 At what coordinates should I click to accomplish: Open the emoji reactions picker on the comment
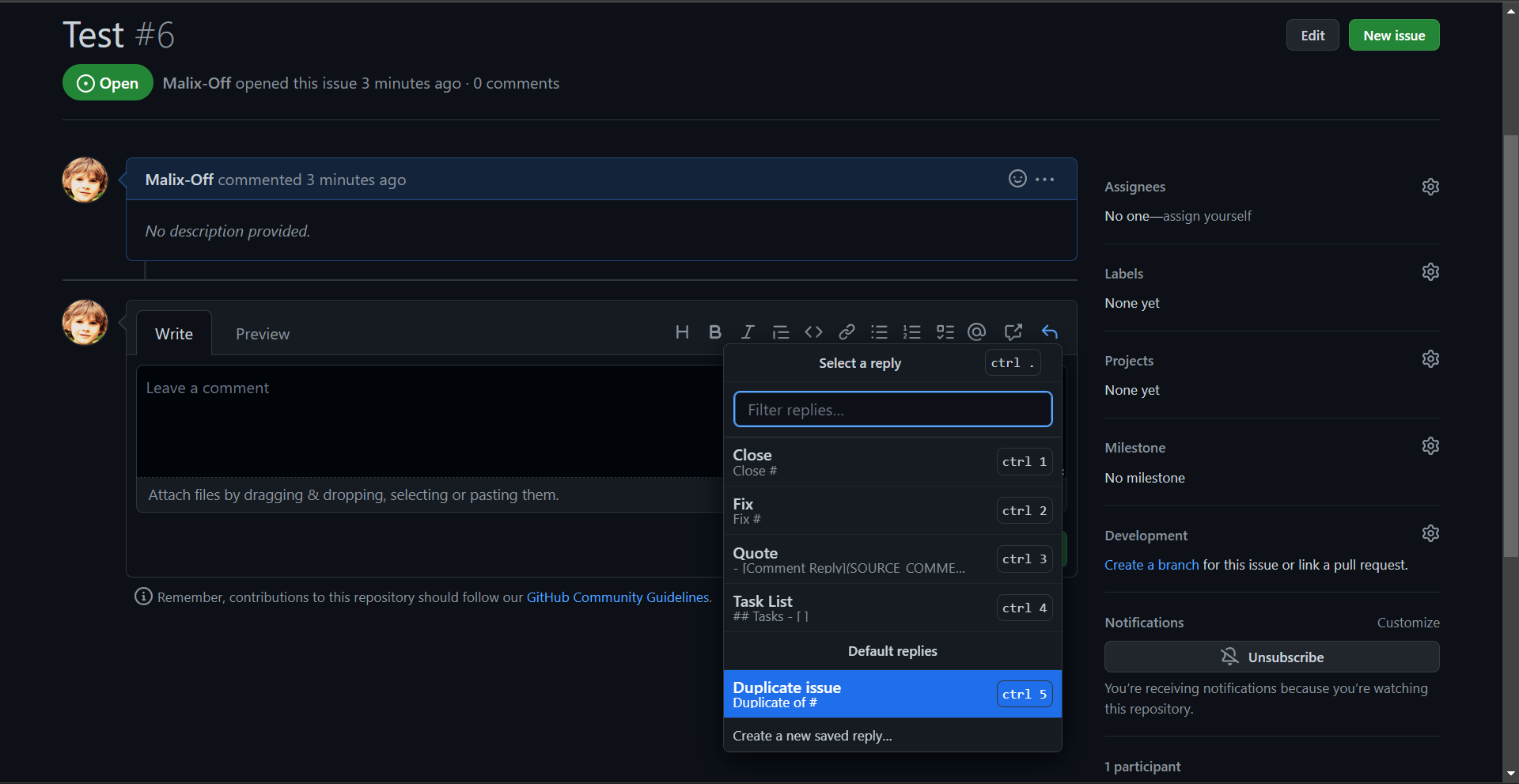pyautogui.click(x=1017, y=179)
